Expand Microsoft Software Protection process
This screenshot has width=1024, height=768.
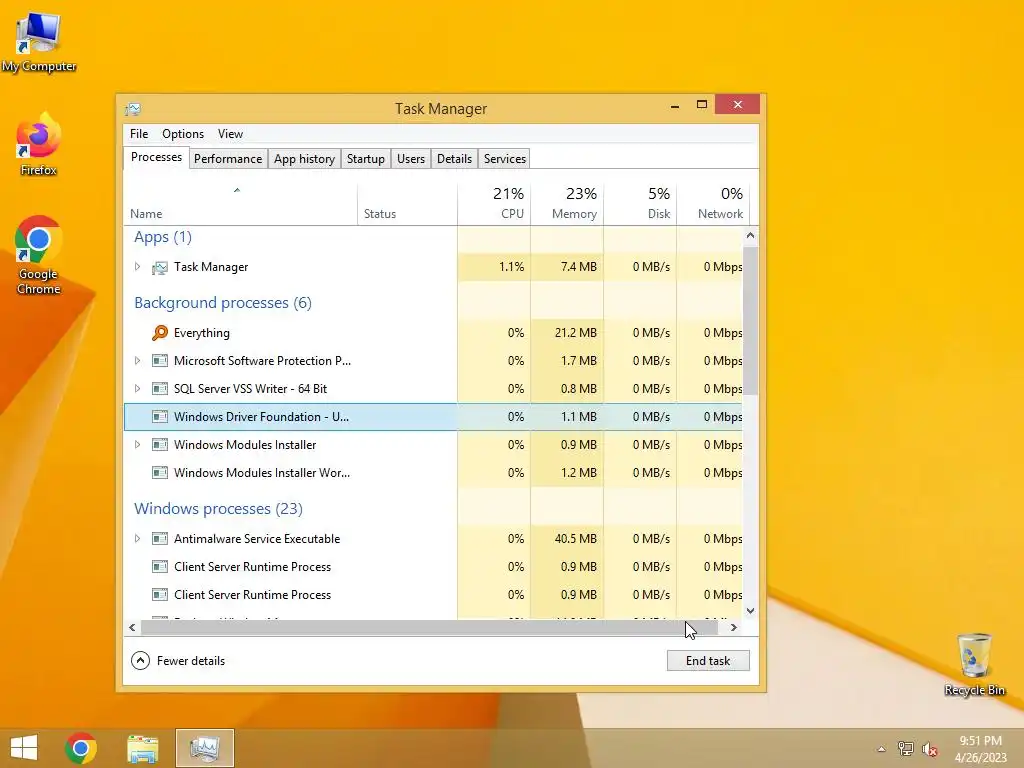pos(137,360)
